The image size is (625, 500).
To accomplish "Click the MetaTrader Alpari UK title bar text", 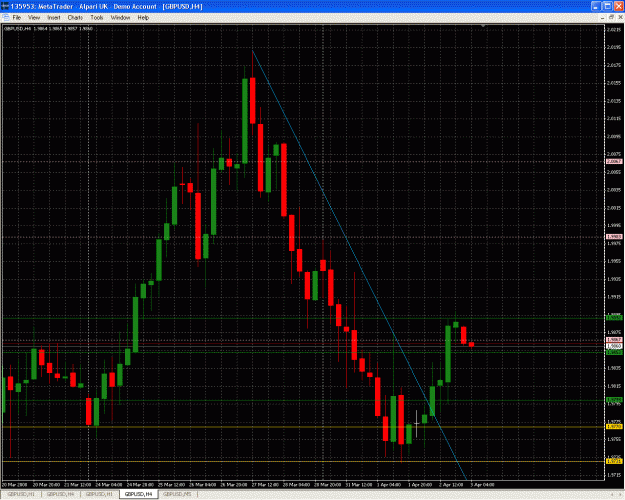I will coord(107,6).
